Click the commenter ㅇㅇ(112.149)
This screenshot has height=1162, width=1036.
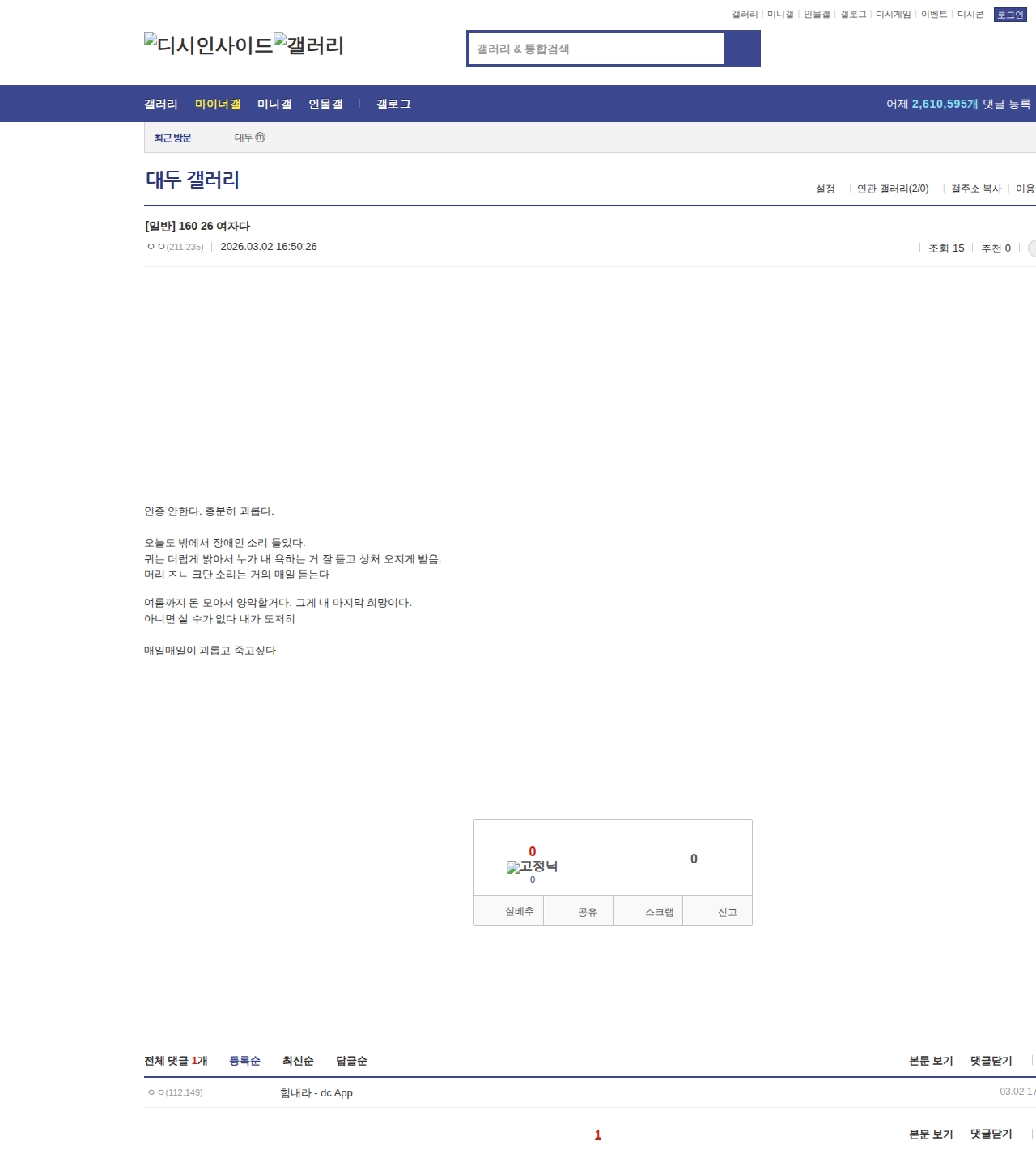(x=176, y=1092)
